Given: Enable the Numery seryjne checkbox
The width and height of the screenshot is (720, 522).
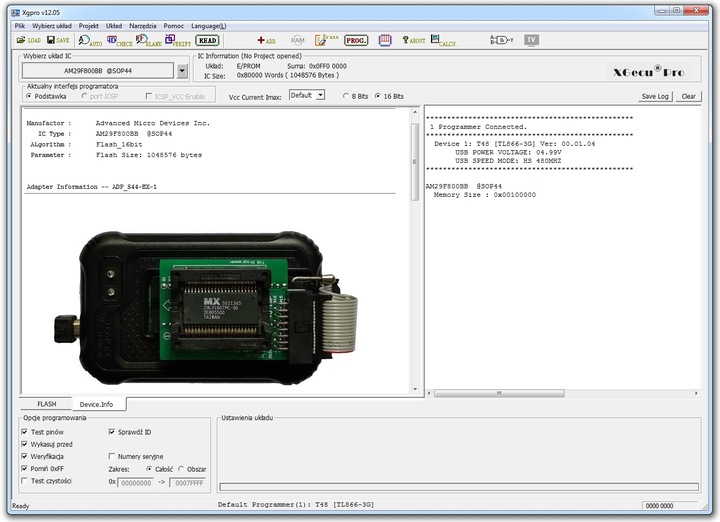Looking at the screenshot, I should 136,456.
